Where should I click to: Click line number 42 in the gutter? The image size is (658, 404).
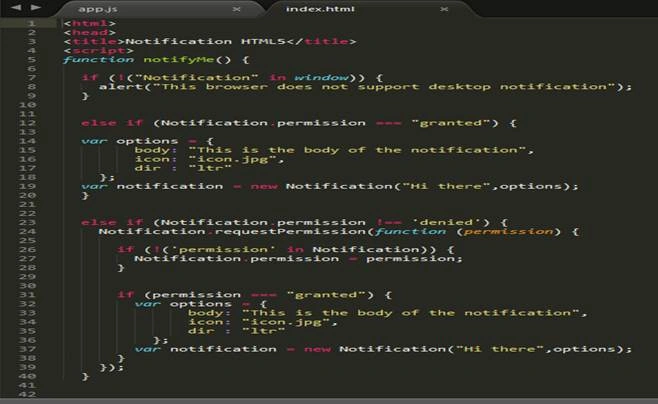point(28,394)
